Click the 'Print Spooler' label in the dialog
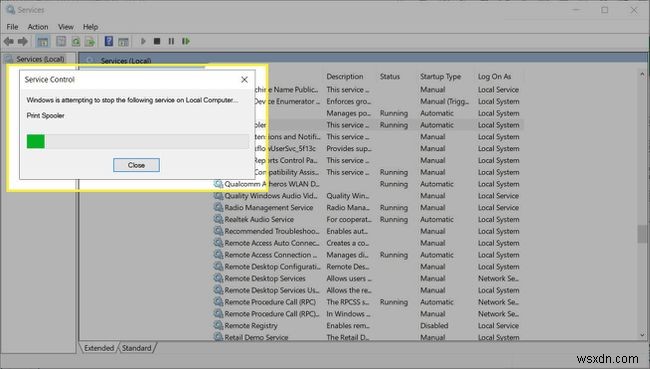Screen dimensions: 650x369 (x=45, y=116)
